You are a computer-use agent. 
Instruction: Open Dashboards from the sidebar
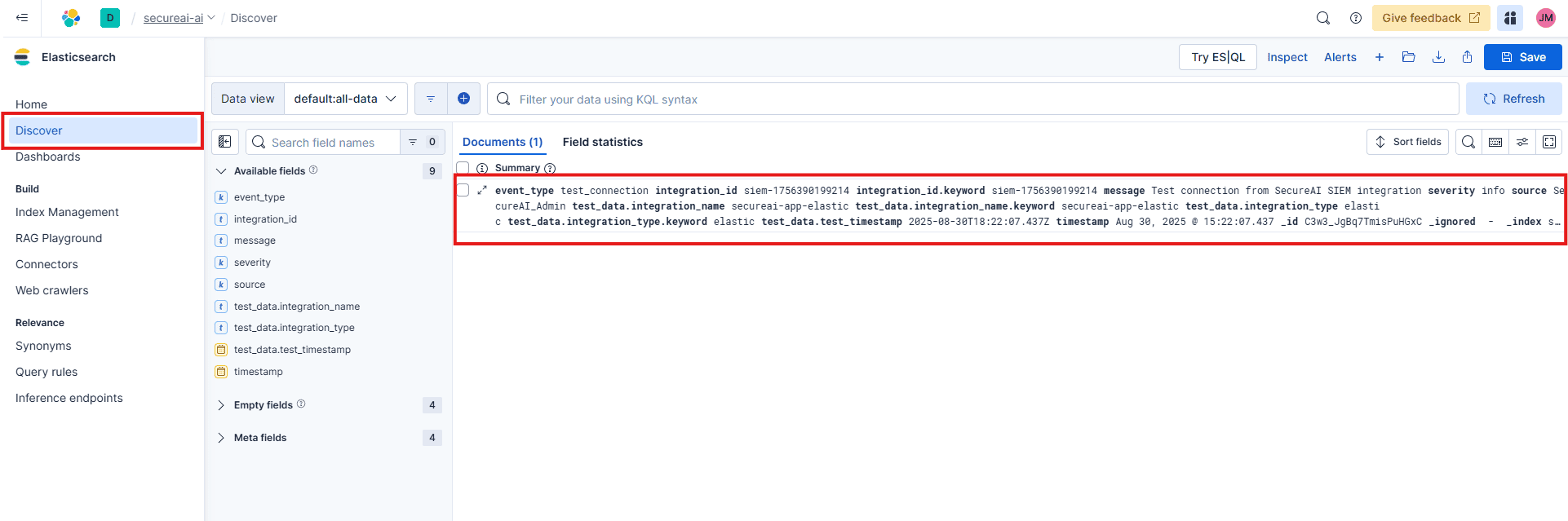[48, 157]
